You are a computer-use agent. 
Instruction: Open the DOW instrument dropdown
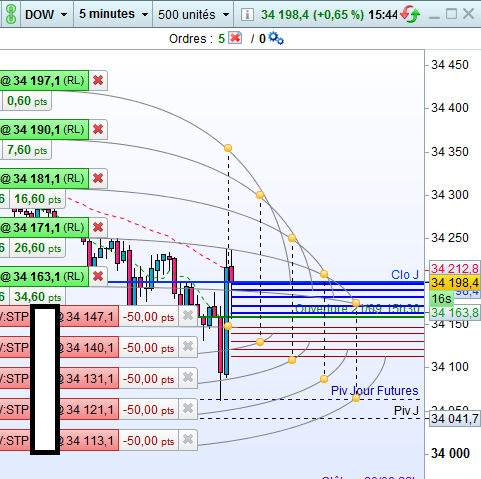tap(46, 14)
